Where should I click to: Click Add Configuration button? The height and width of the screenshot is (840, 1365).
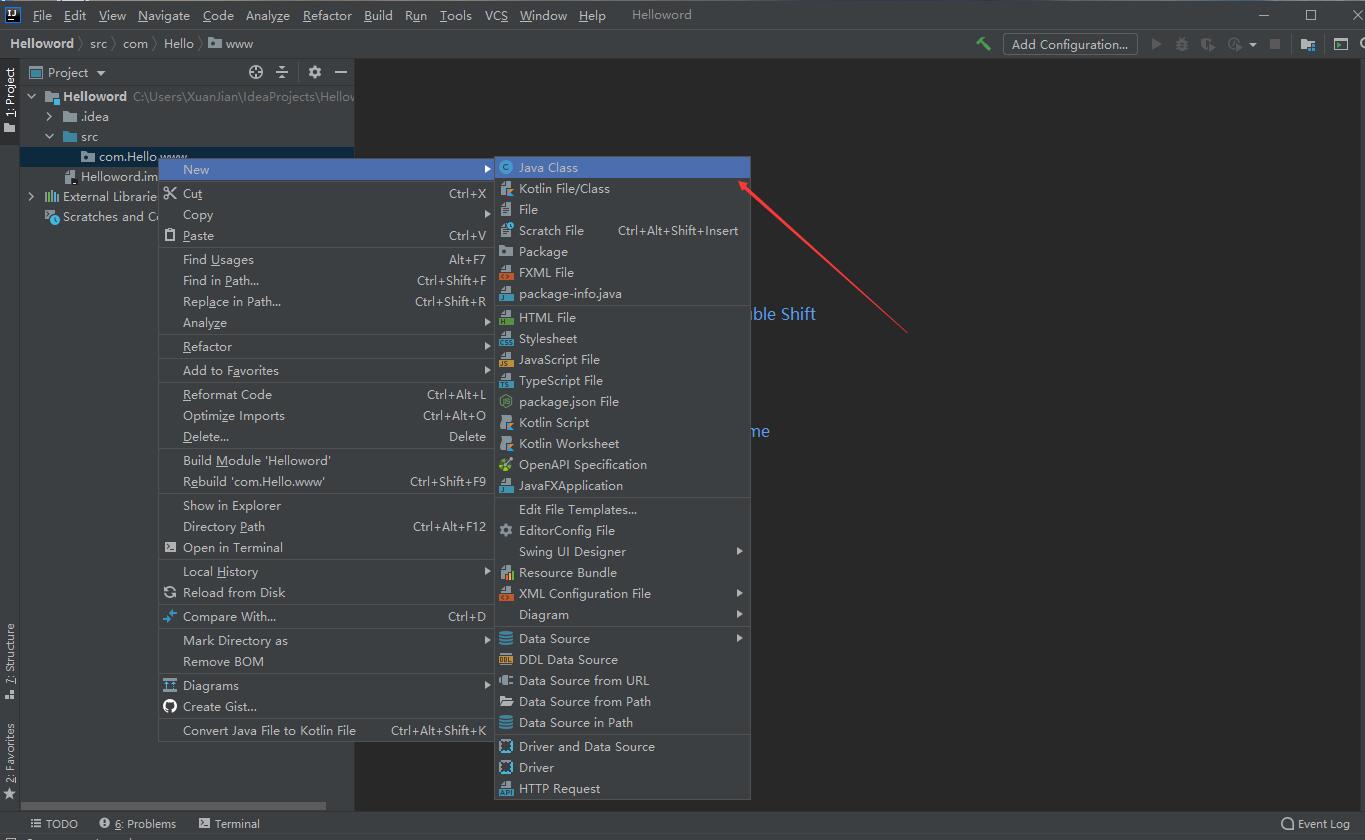(1070, 44)
